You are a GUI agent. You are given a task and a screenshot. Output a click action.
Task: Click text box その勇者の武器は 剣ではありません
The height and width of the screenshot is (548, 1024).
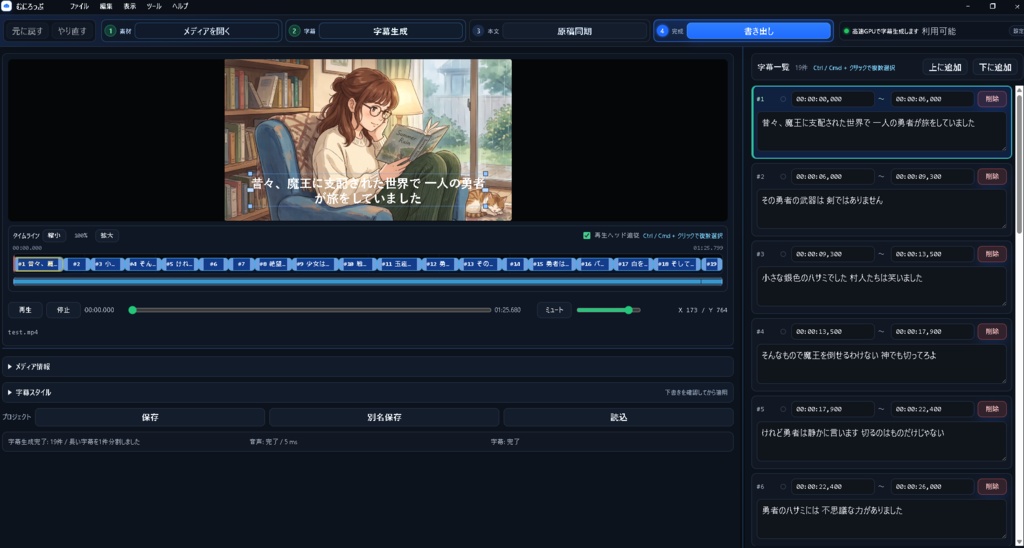[882, 209]
